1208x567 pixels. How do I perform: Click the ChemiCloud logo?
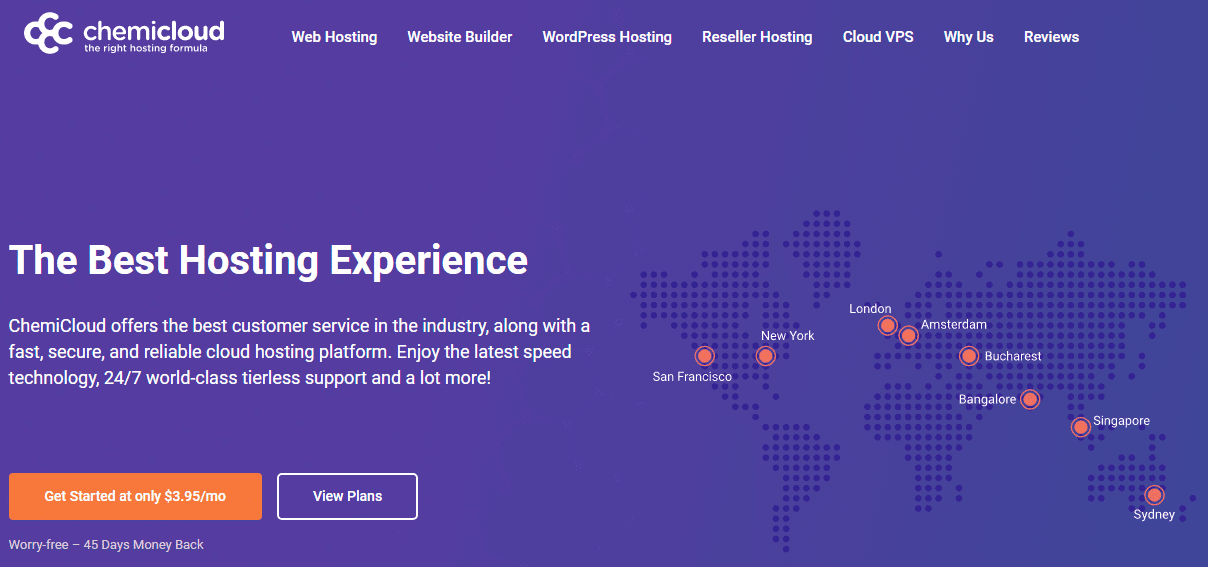(x=124, y=33)
